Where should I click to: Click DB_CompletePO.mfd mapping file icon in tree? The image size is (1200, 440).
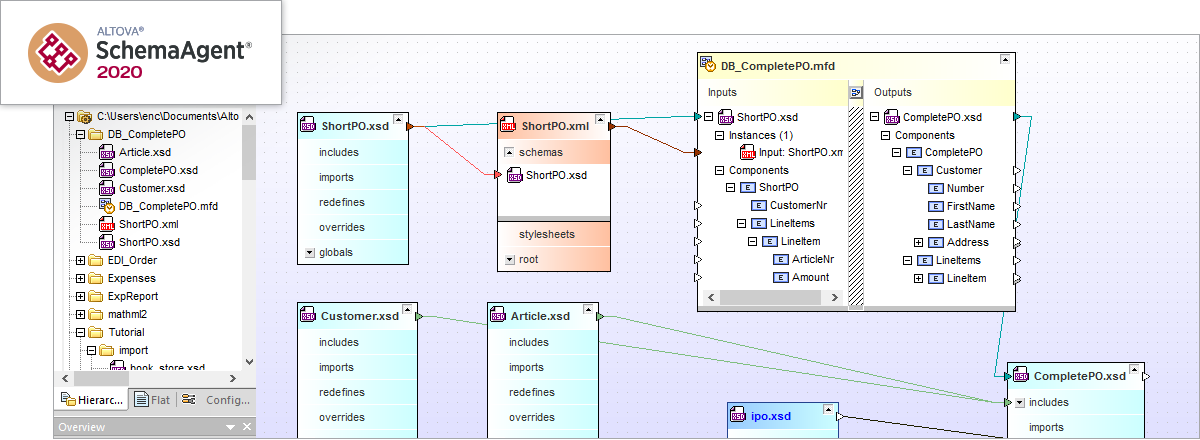pos(107,206)
